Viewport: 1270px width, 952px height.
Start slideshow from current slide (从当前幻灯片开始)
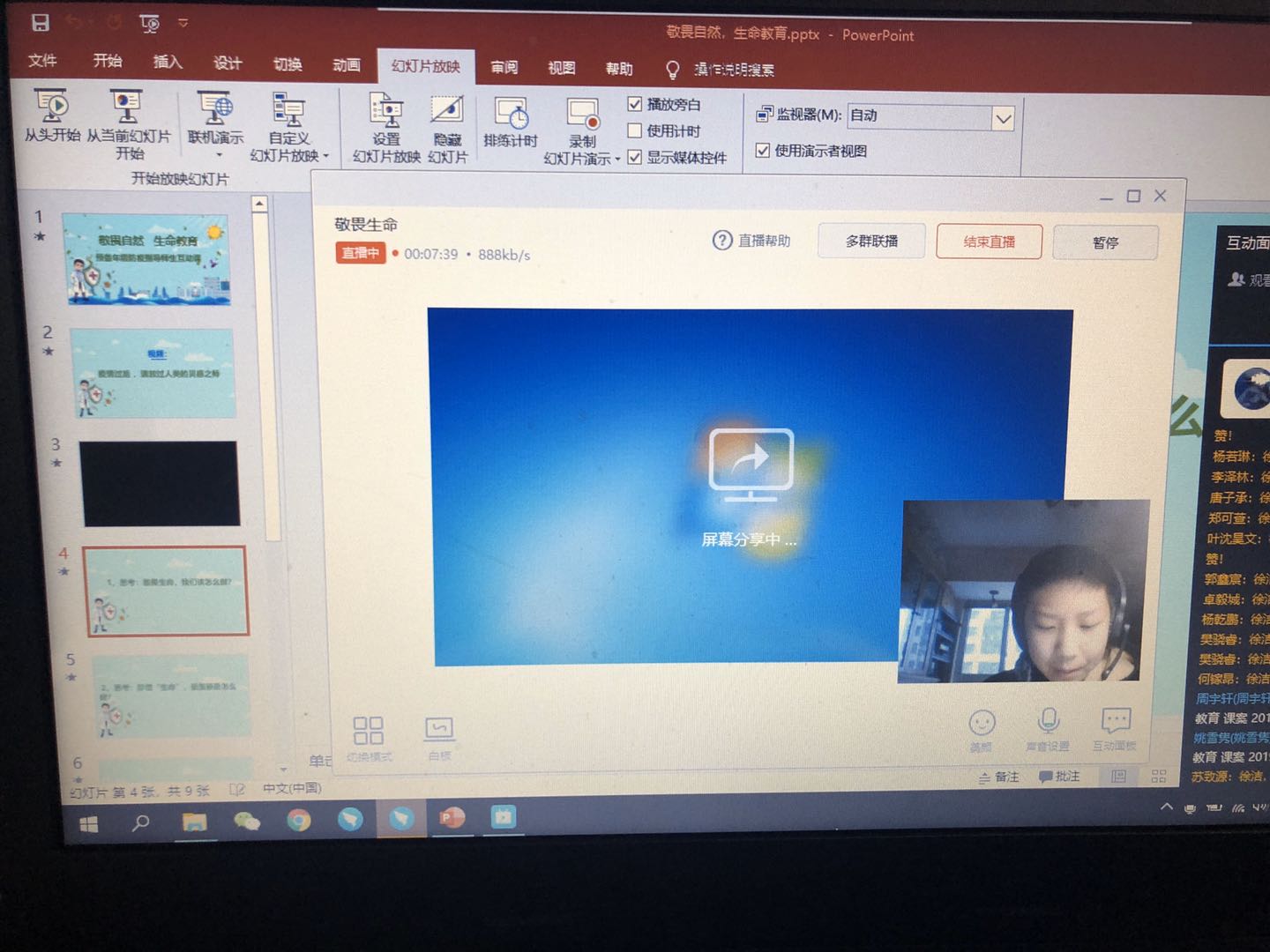[128, 124]
